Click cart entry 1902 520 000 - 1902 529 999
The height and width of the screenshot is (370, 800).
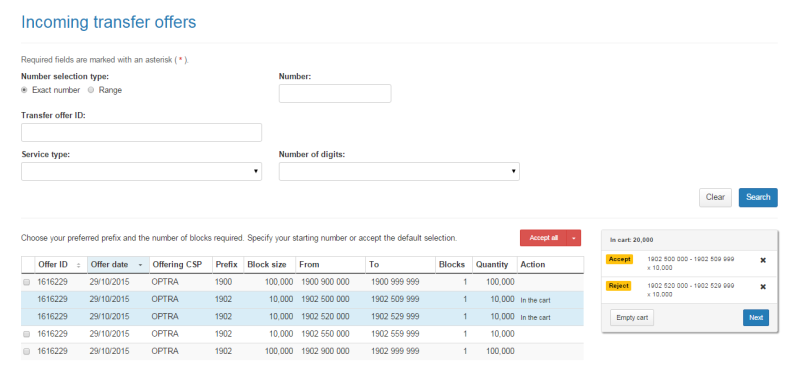pyautogui.click(x=690, y=290)
